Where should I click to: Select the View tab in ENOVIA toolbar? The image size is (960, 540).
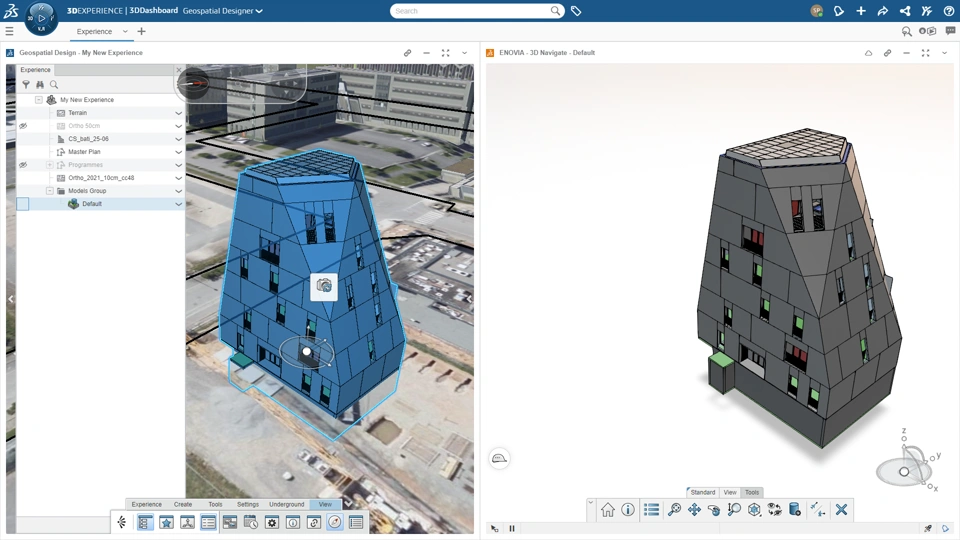pos(730,492)
